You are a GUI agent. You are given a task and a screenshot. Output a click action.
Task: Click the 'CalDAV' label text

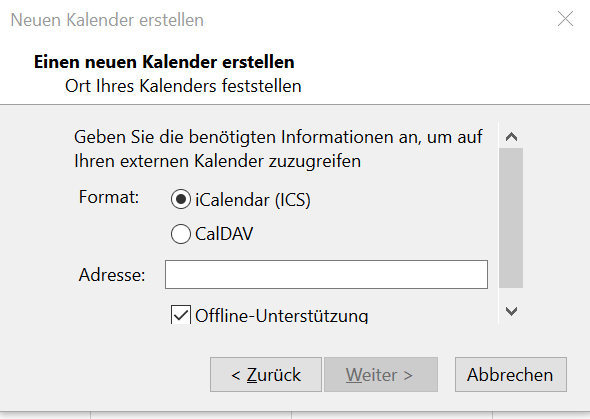(x=224, y=234)
